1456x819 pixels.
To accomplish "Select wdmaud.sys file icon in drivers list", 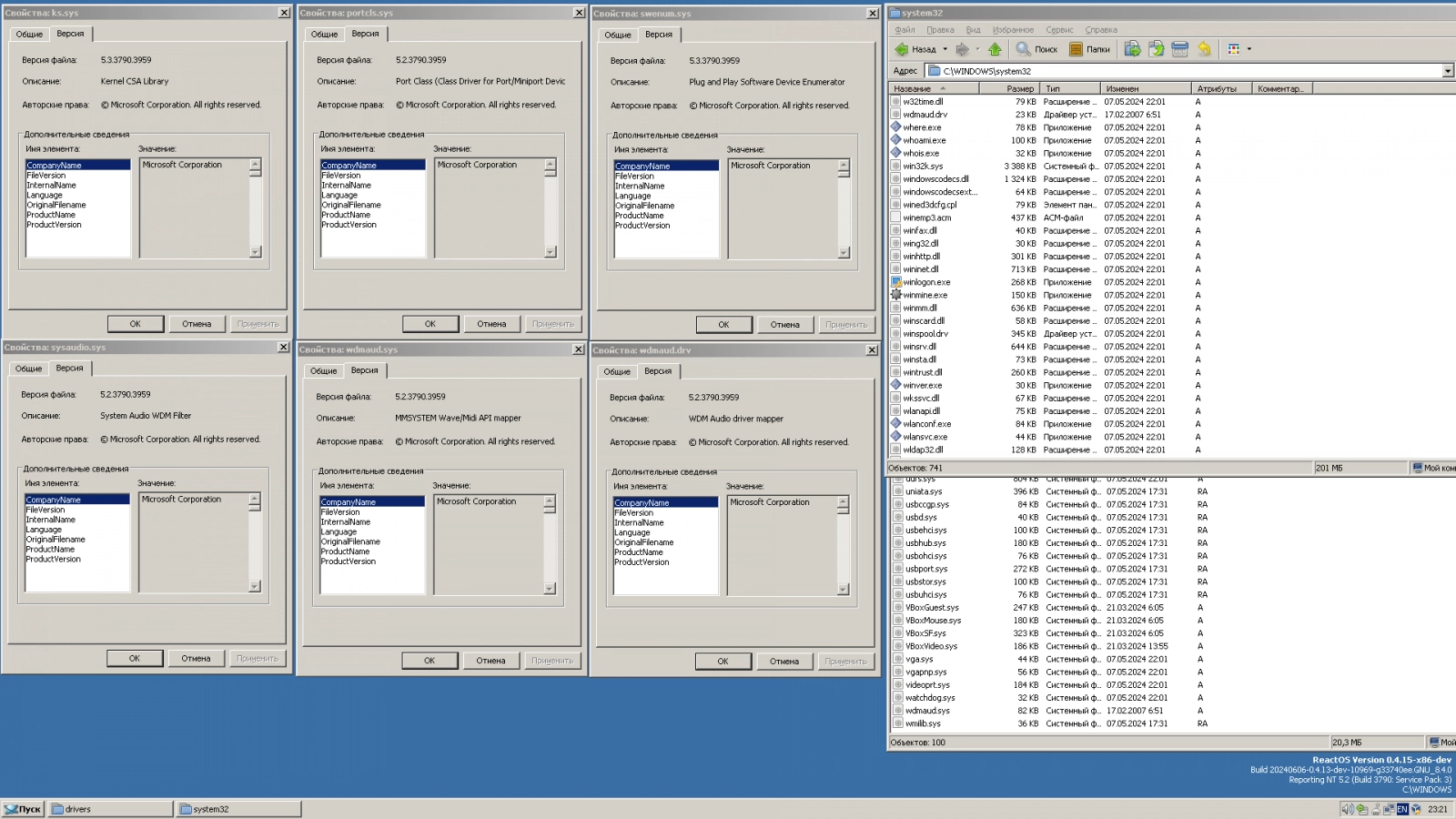I will [x=898, y=711].
